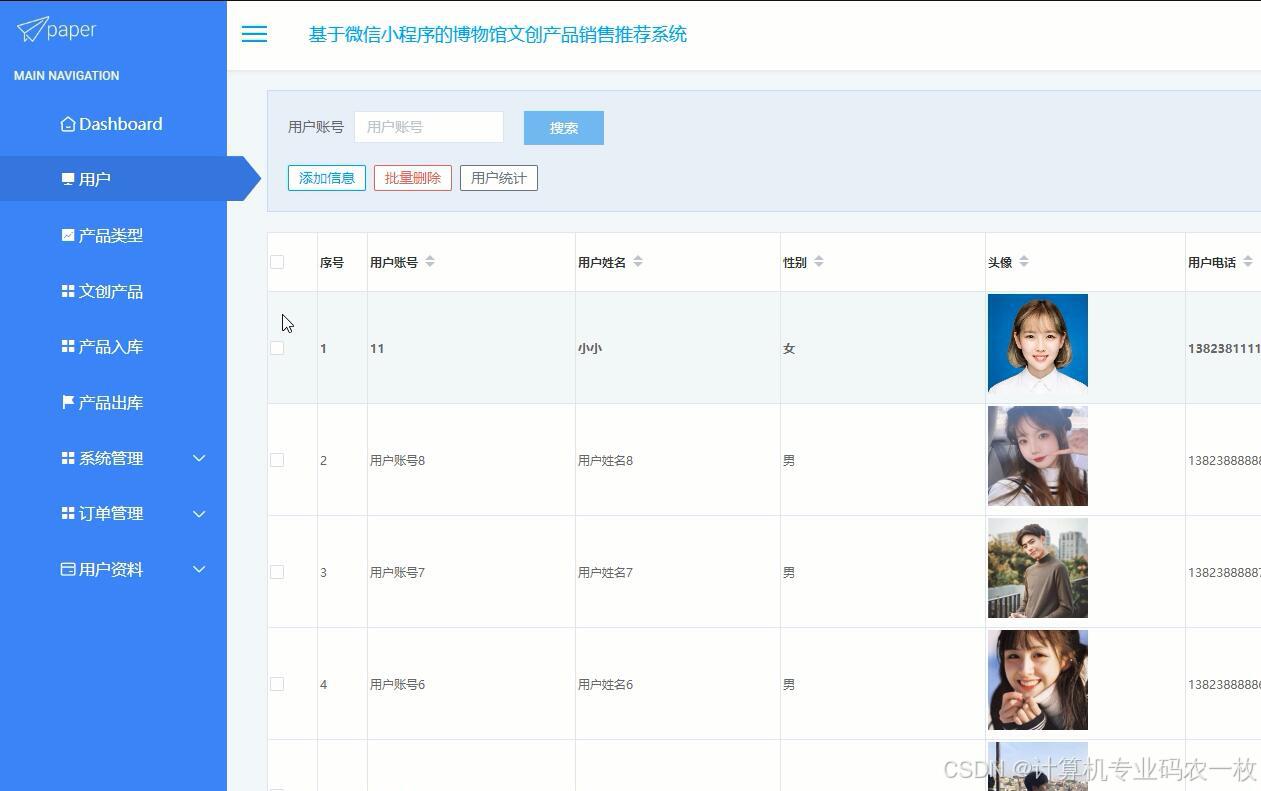Click the system title 基于微信小程序 link
The image size is (1261, 791).
click(498, 34)
